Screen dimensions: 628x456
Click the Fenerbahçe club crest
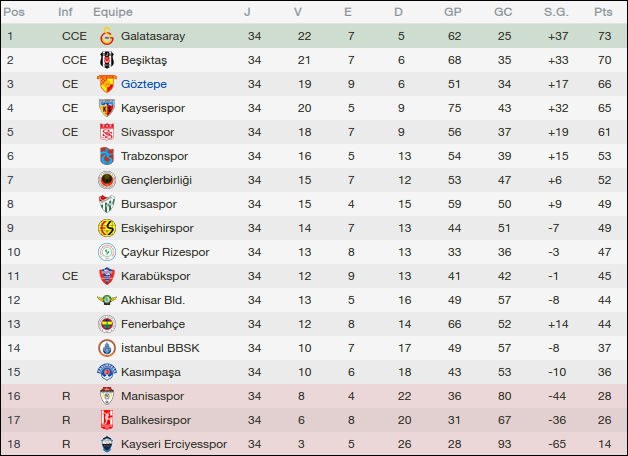click(x=106, y=324)
